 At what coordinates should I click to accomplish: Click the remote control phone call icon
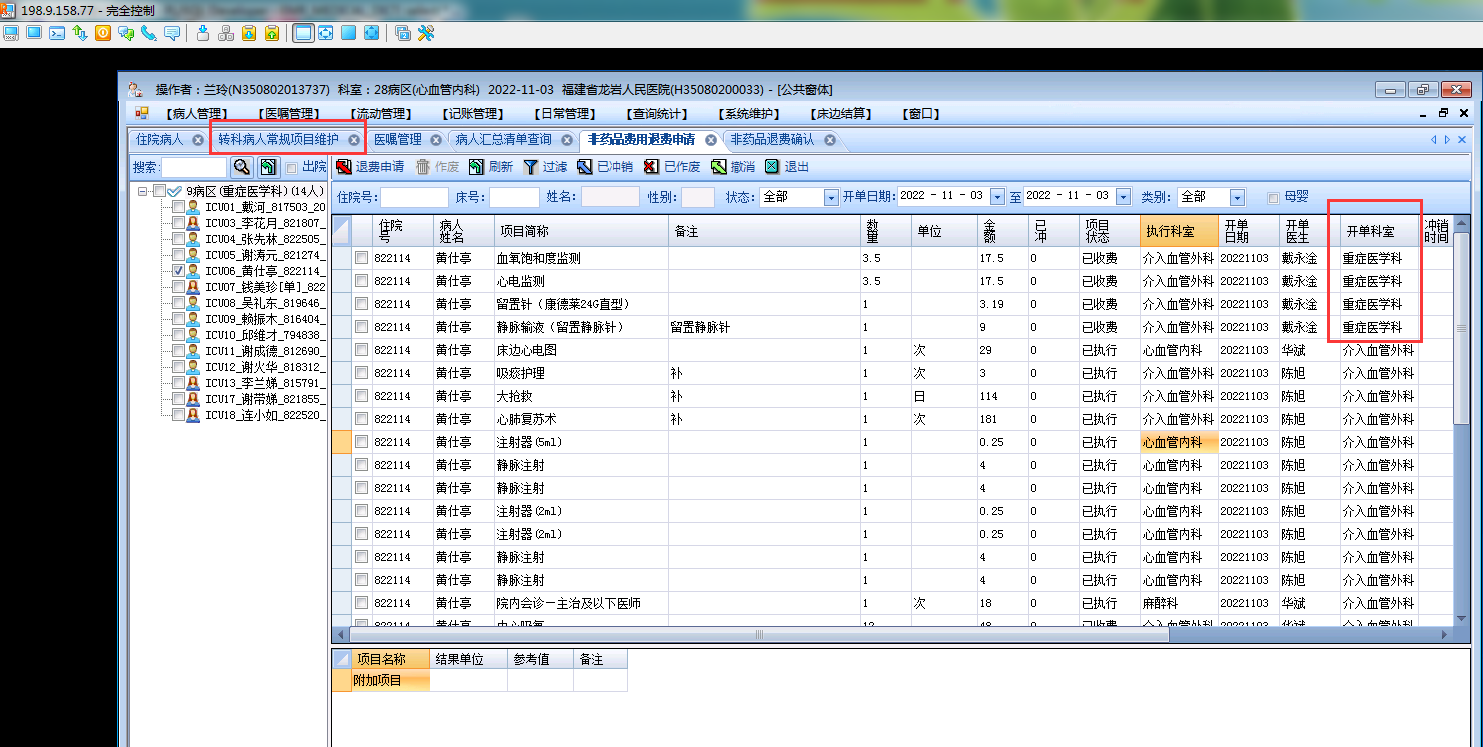[x=149, y=33]
